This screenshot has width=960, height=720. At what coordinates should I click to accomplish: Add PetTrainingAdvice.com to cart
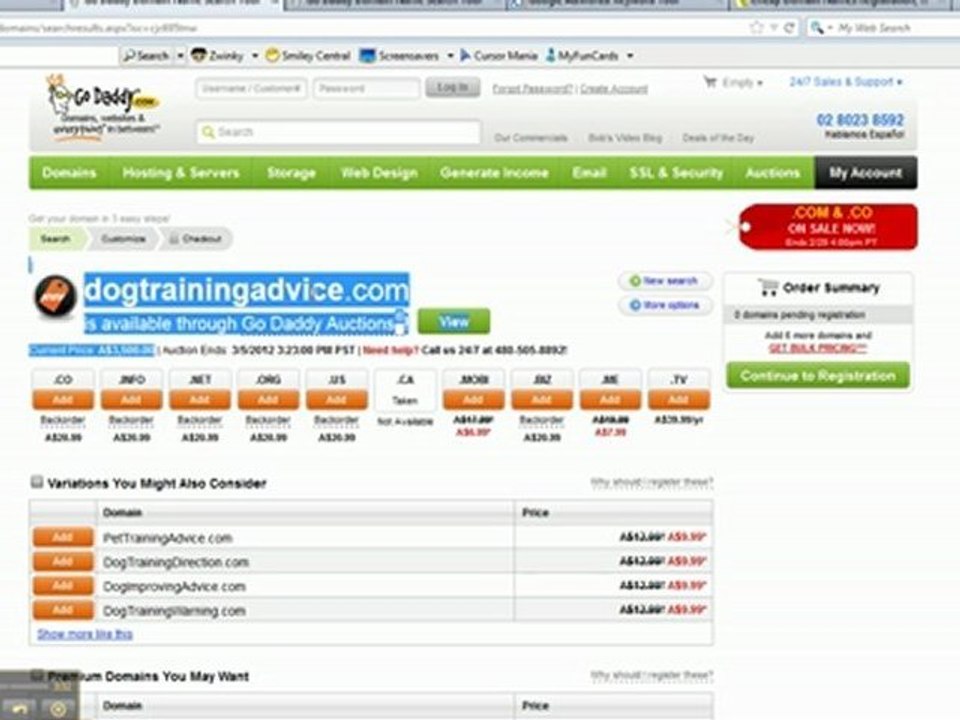[63, 538]
